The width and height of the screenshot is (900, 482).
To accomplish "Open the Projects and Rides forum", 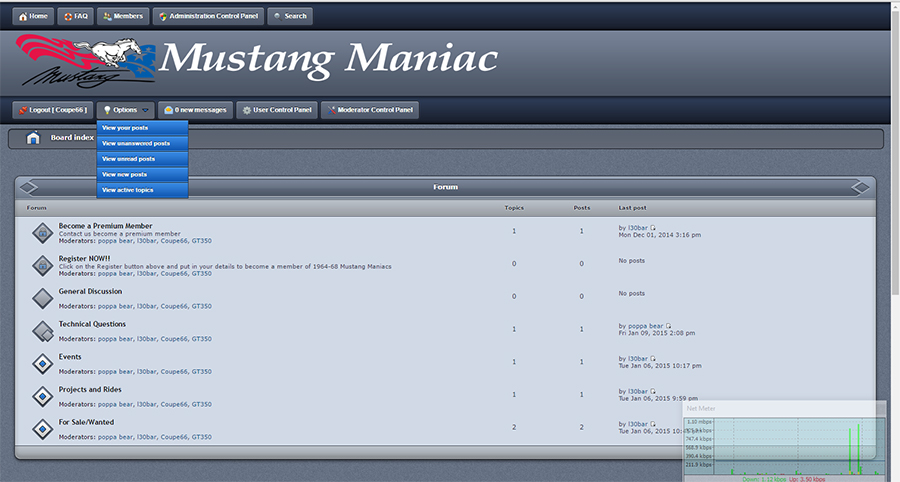I will 89,390.
